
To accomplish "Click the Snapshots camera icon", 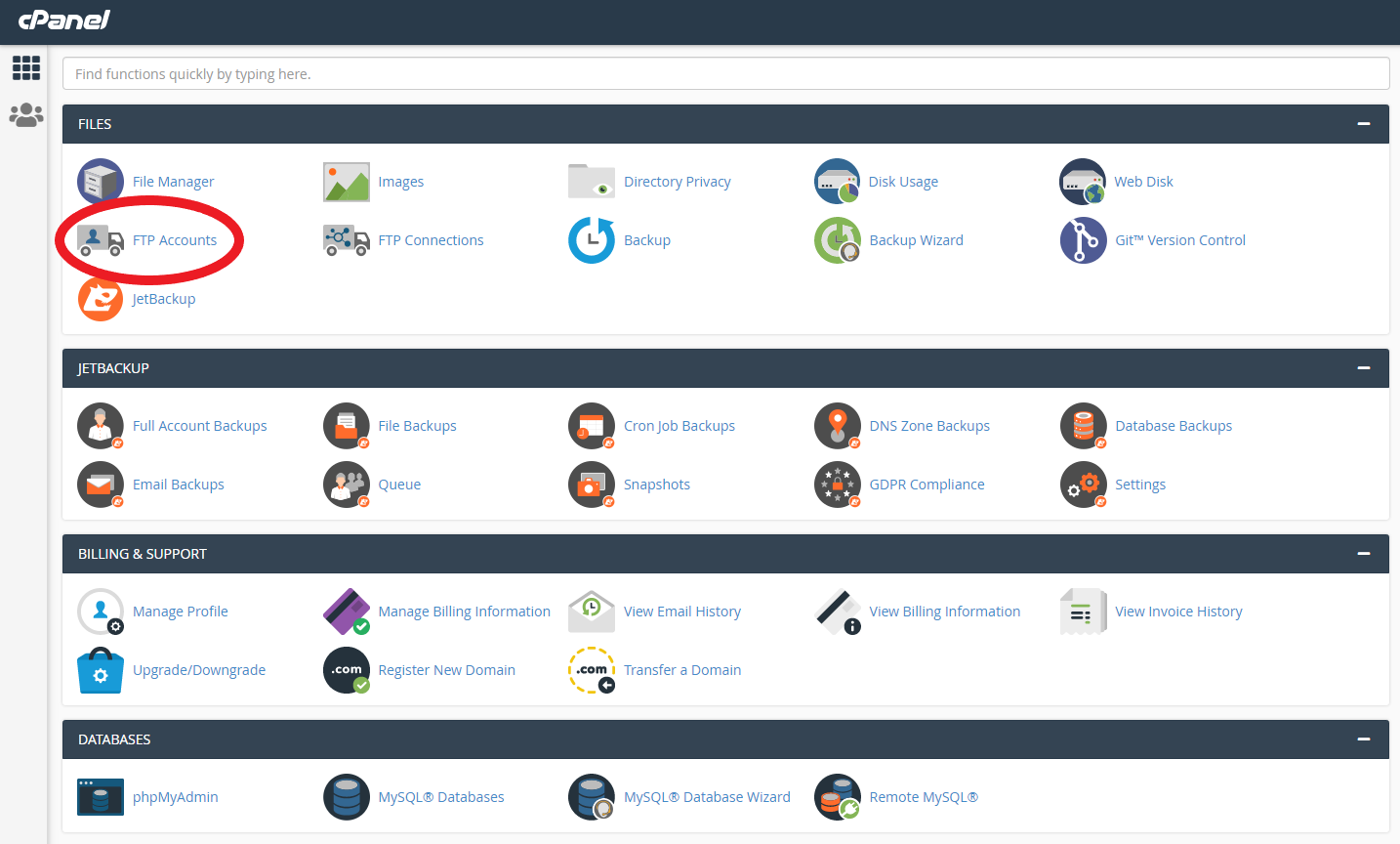I will click(x=591, y=484).
